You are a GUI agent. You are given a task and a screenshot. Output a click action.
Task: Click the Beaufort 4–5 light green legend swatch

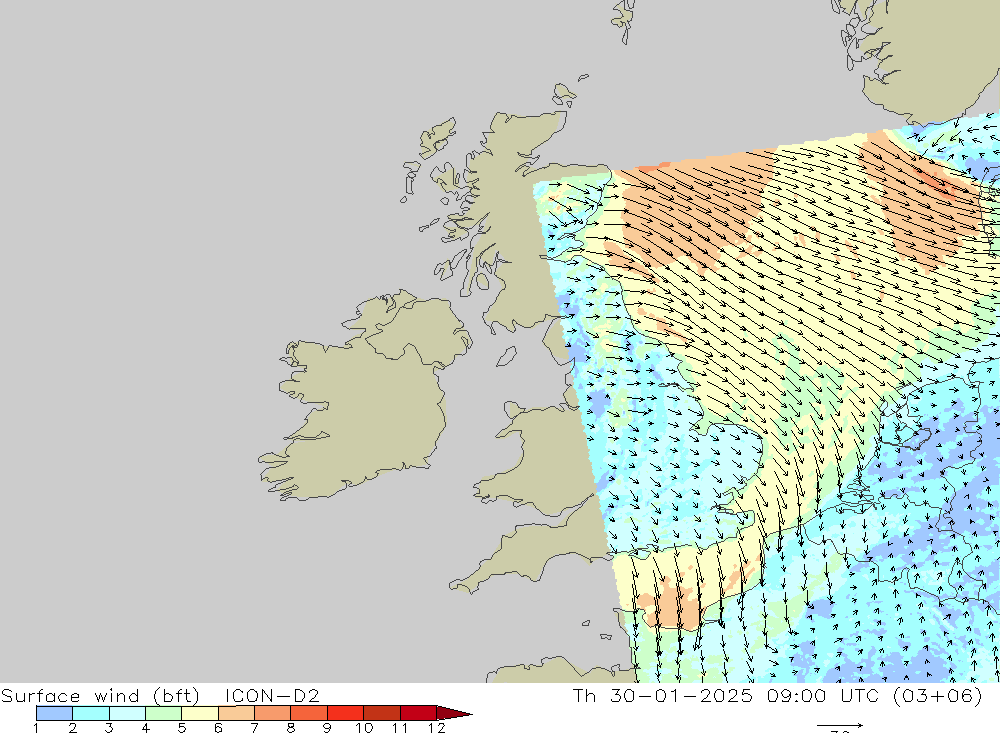pyautogui.click(x=163, y=713)
